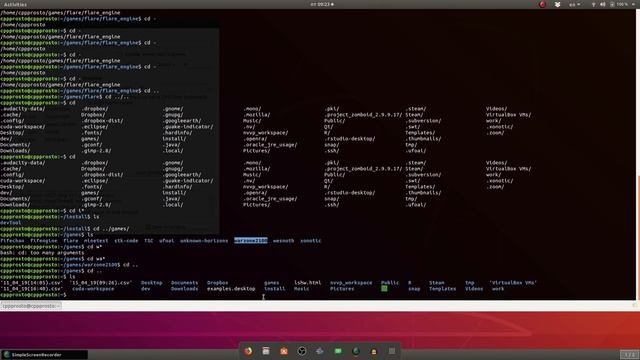Open the volume icon in top bar
This screenshot has width=640, height=360.
pos(602,4)
